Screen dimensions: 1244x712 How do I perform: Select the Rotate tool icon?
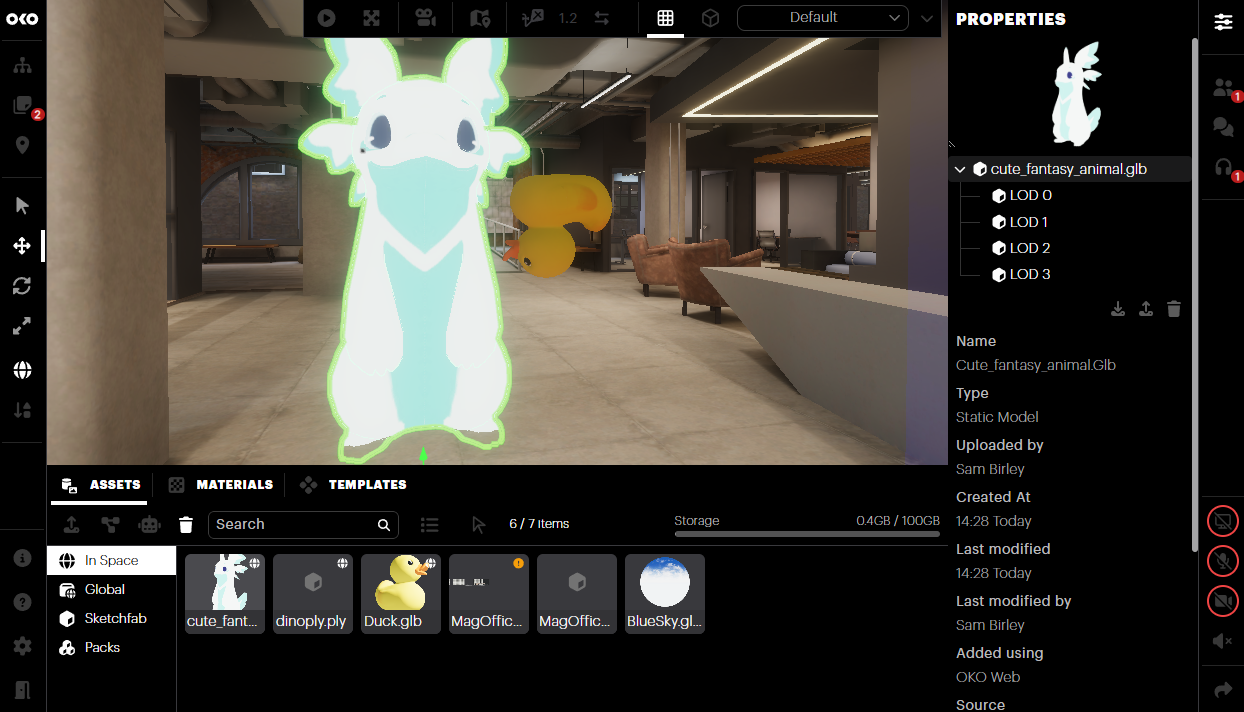point(22,286)
